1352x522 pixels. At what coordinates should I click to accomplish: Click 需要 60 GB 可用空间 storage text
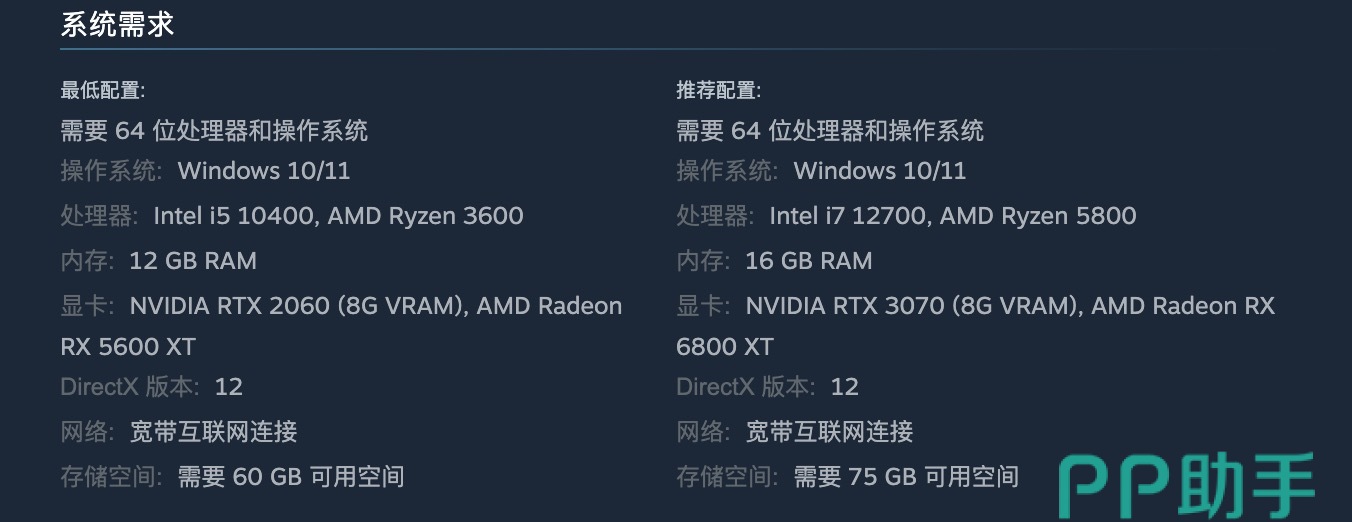(x=291, y=477)
